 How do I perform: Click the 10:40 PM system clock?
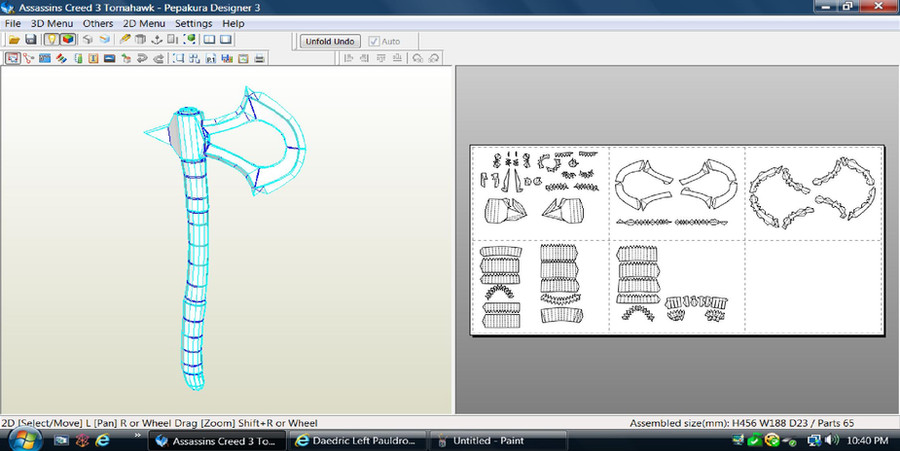pos(867,441)
